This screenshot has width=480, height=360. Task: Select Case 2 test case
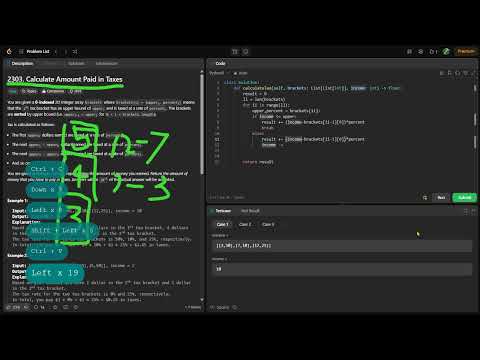(245, 224)
